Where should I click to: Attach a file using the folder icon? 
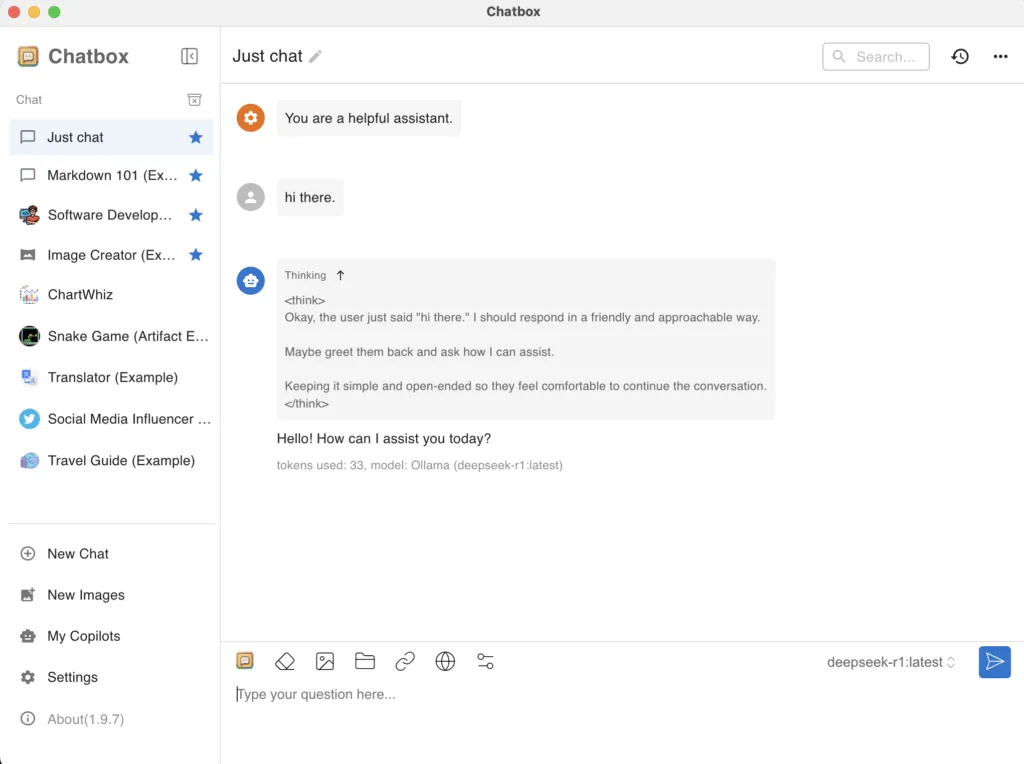coord(365,661)
